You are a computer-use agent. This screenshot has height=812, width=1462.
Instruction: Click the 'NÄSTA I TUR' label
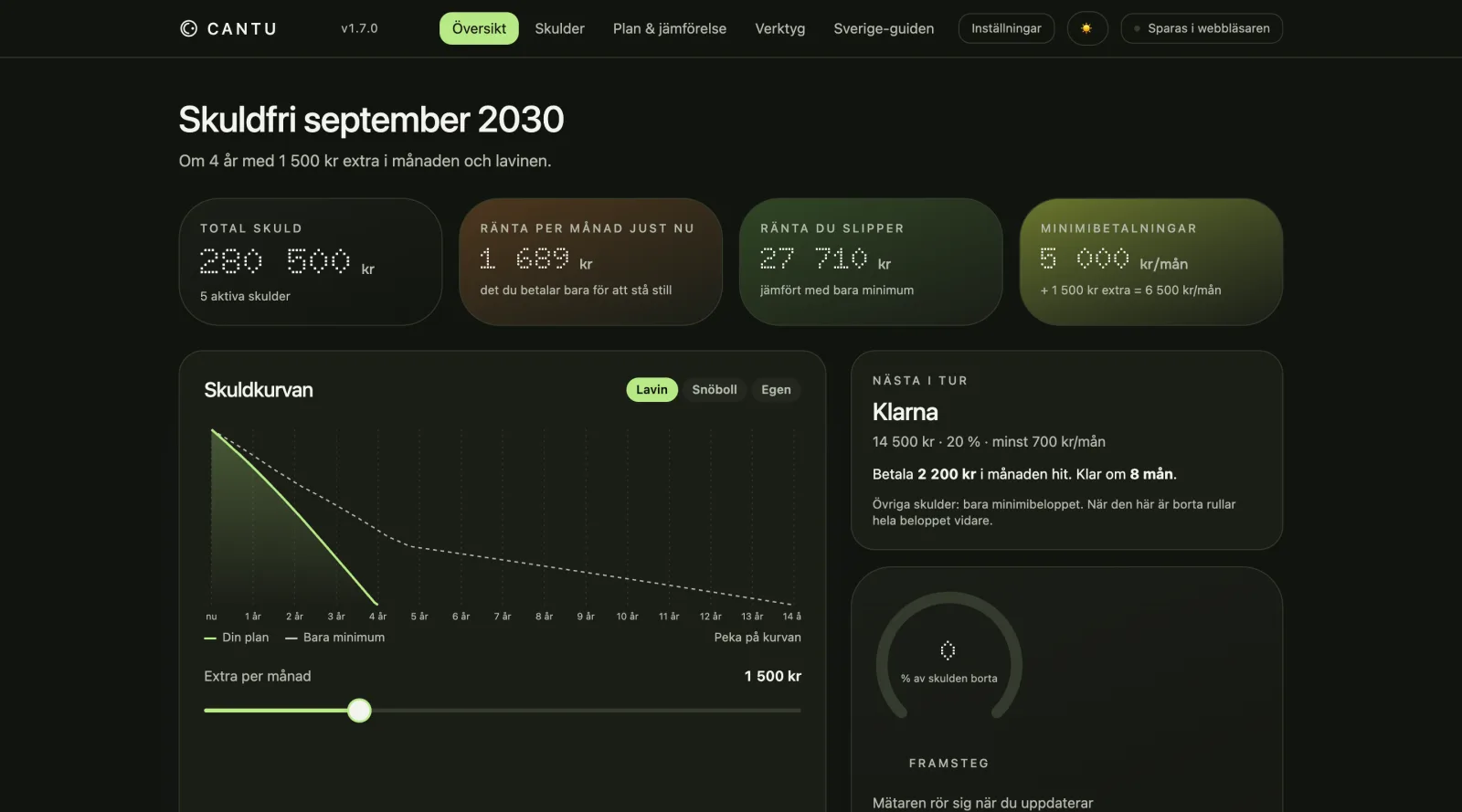point(920,381)
